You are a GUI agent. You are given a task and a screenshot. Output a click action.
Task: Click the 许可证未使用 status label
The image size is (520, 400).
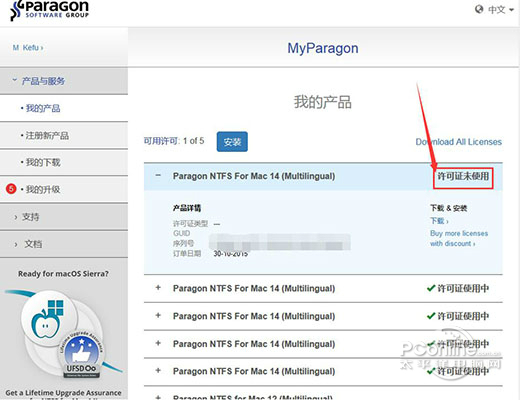click(463, 176)
